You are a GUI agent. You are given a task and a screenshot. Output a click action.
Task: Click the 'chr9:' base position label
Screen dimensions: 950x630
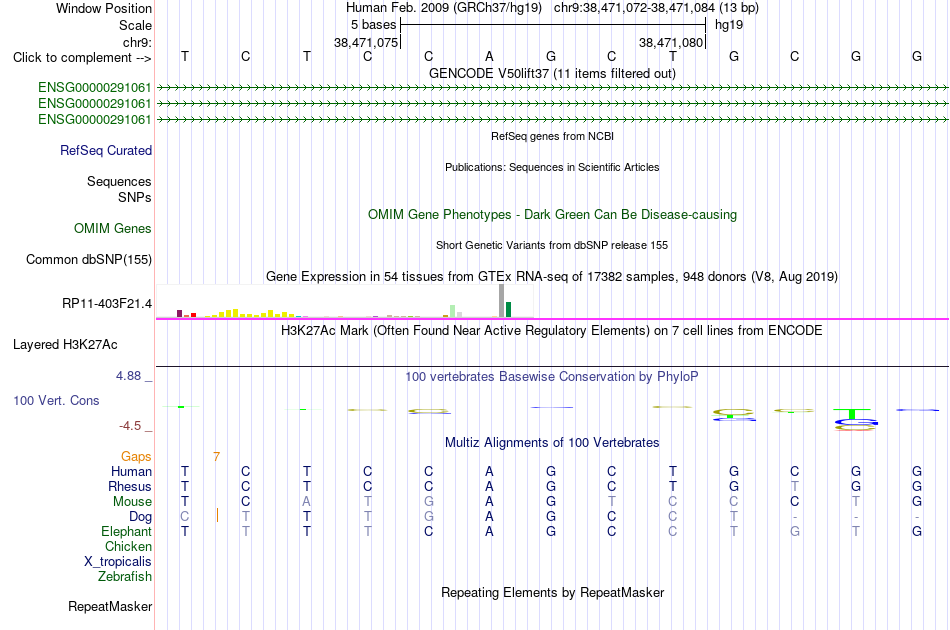pyautogui.click(x=138, y=42)
